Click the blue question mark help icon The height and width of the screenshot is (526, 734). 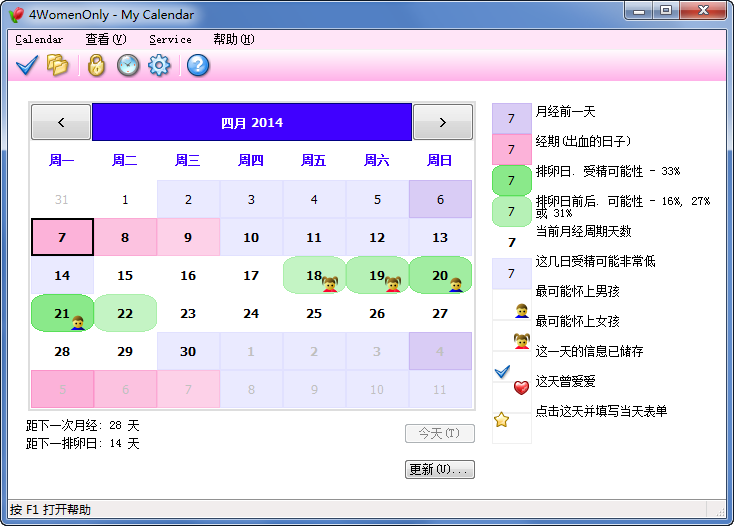coord(198,65)
